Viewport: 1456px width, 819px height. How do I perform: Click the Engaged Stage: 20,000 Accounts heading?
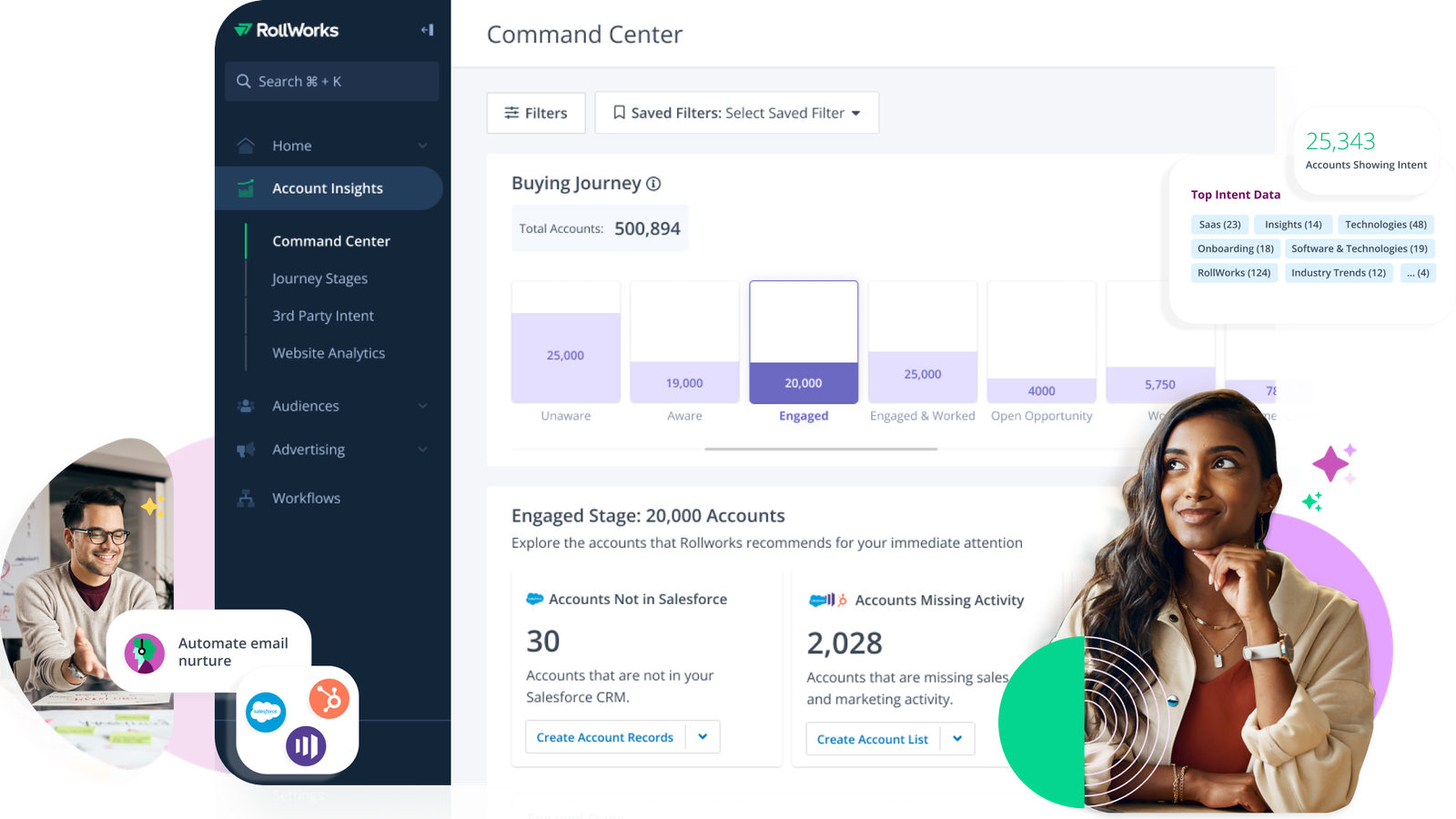click(x=648, y=516)
